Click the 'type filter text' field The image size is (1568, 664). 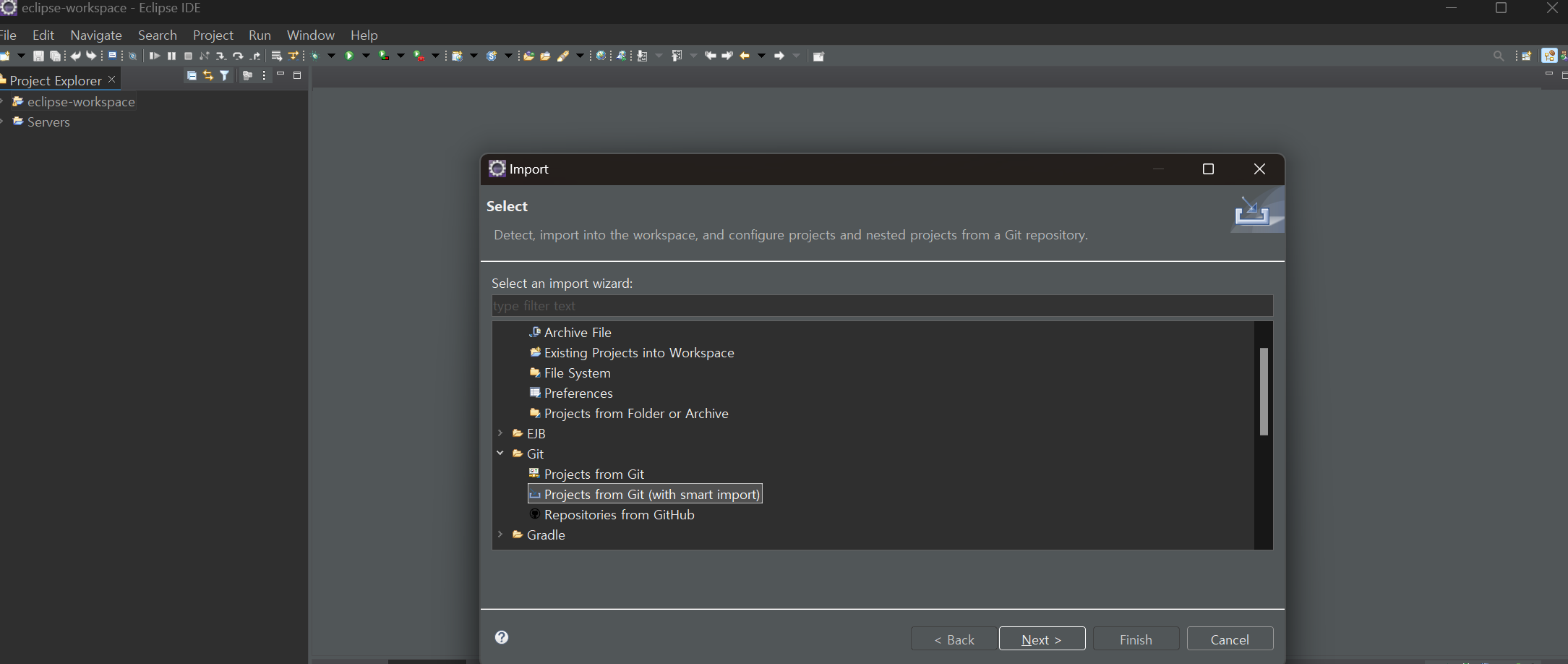(x=882, y=306)
